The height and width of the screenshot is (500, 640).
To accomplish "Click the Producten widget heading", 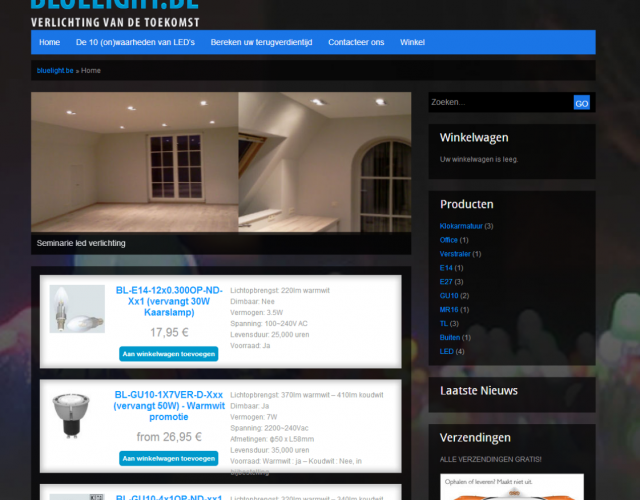I will [x=467, y=204].
